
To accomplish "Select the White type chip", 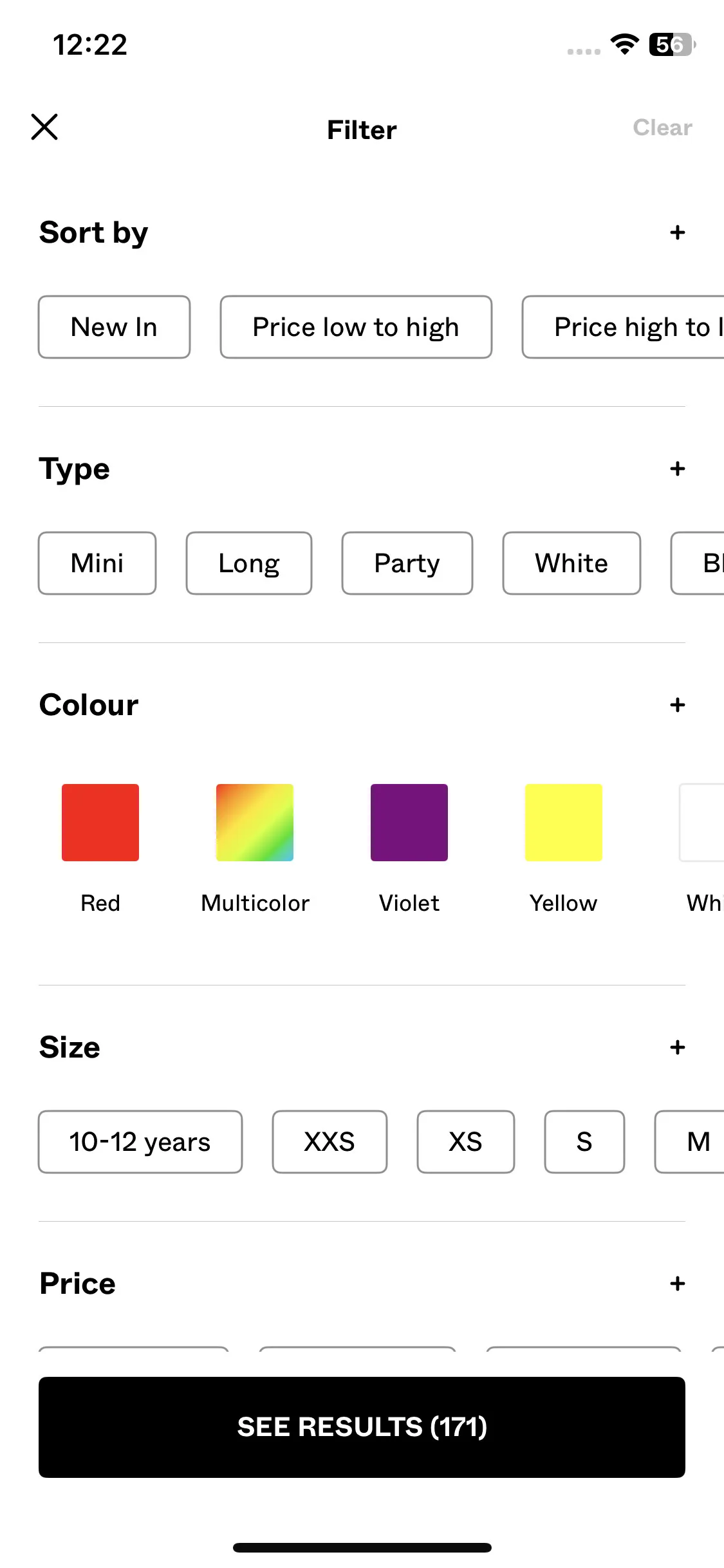I will pos(571,563).
